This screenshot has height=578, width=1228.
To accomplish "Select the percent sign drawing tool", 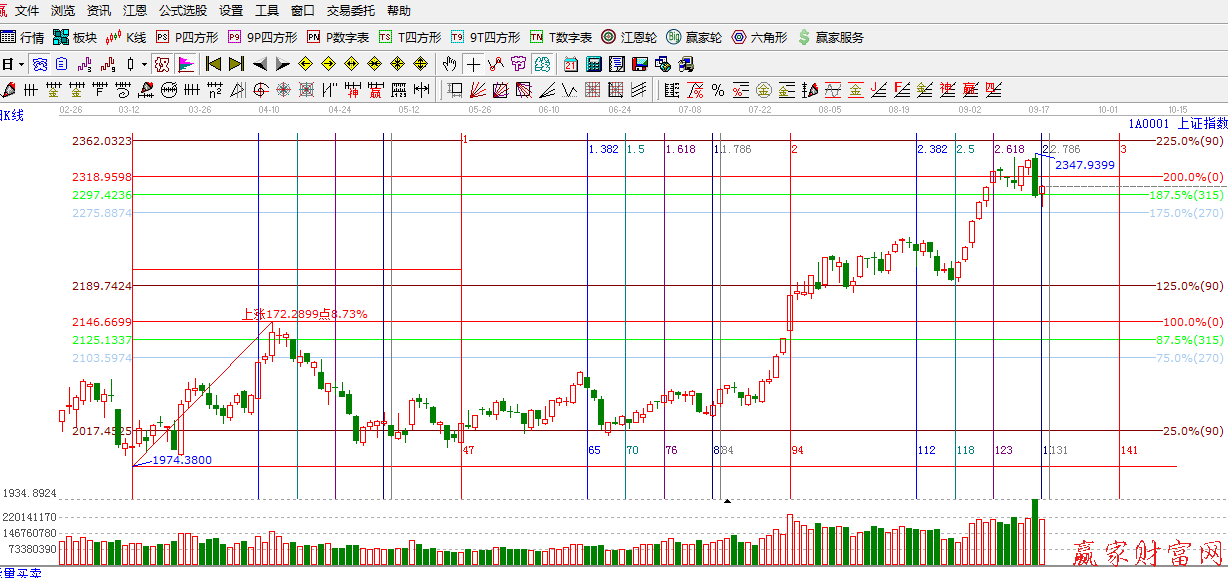I will coord(717,90).
